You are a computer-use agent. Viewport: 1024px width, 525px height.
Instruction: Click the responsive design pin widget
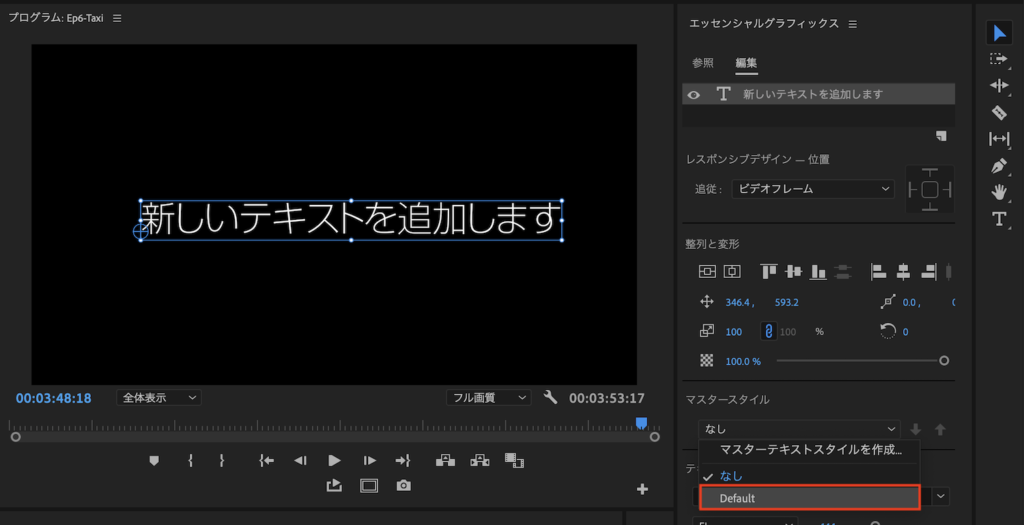point(930,189)
